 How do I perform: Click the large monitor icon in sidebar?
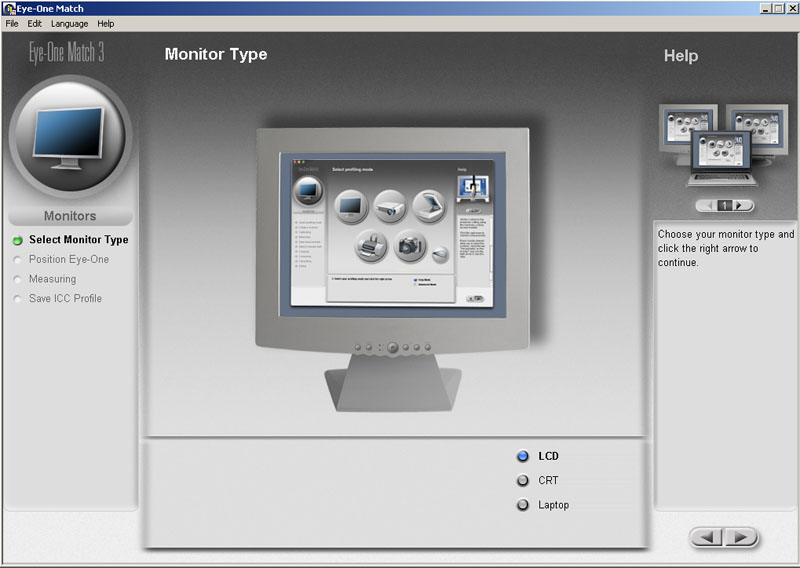[x=70, y=136]
